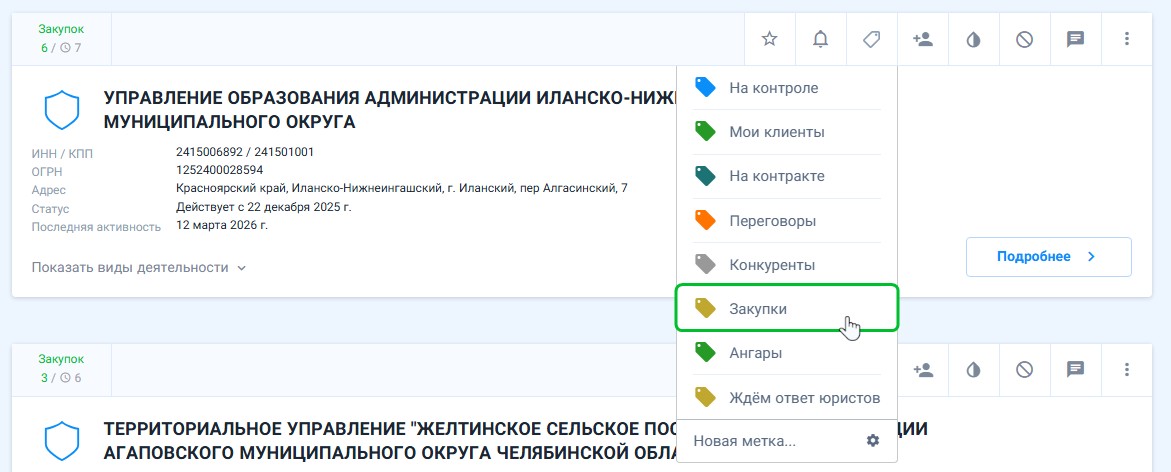Viewport: 1171px width, 472px height.
Task: Click the 'УПРАВЛЕНИЕ ОБРАЗОВАНИЯ АДМИНИСТРАЦИИ' title
Action: 388,110
